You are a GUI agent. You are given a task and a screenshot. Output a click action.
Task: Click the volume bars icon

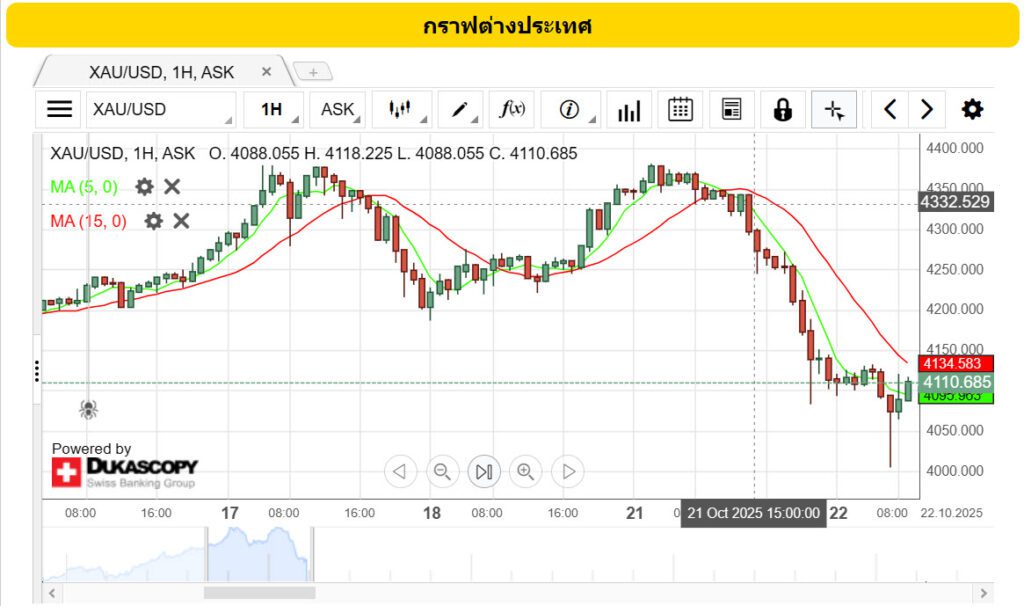click(x=629, y=110)
